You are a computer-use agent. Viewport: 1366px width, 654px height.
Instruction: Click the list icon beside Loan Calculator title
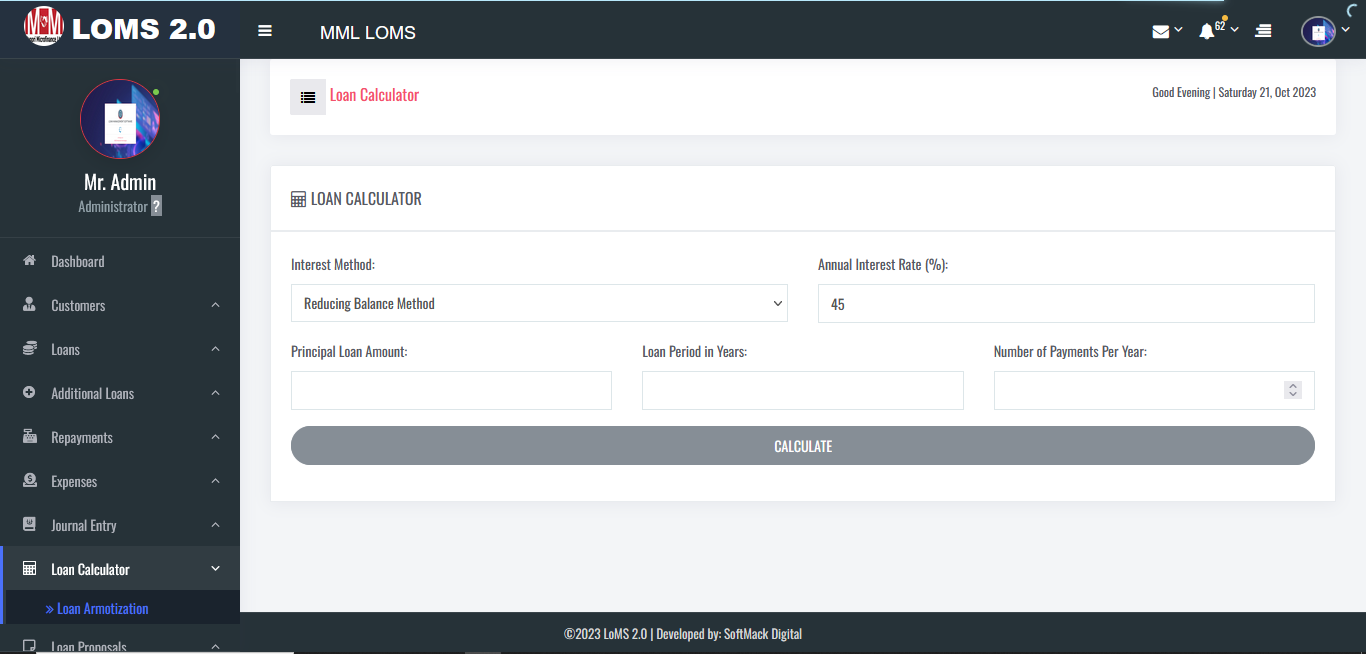point(308,97)
